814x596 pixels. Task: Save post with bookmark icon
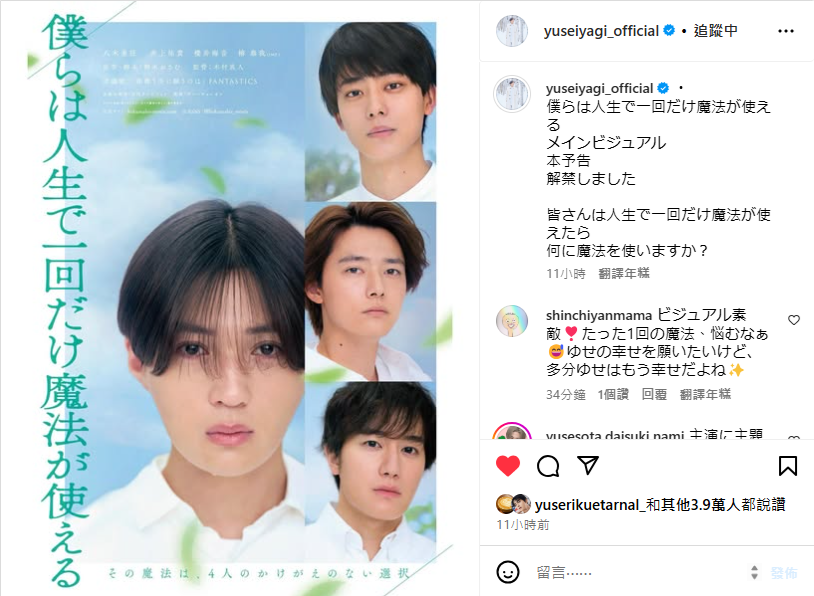click(x=788, y=465)
